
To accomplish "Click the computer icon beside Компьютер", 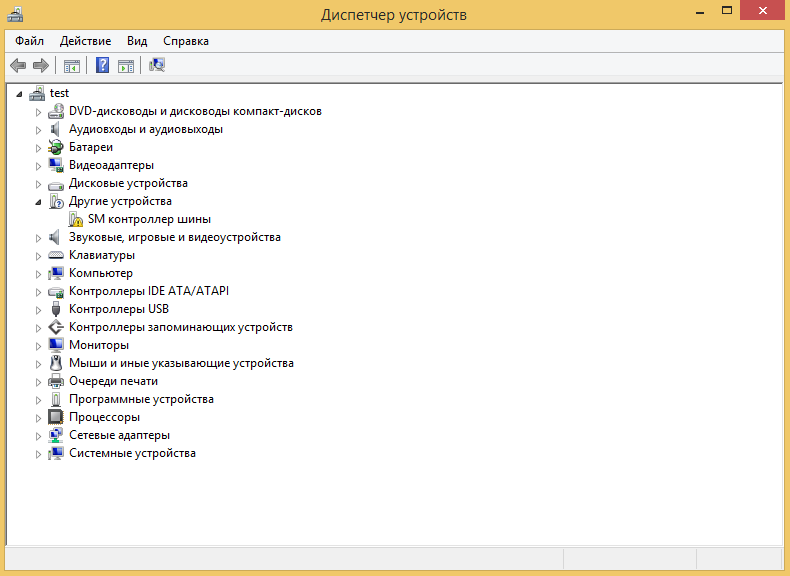I will [x=56, y=273].
